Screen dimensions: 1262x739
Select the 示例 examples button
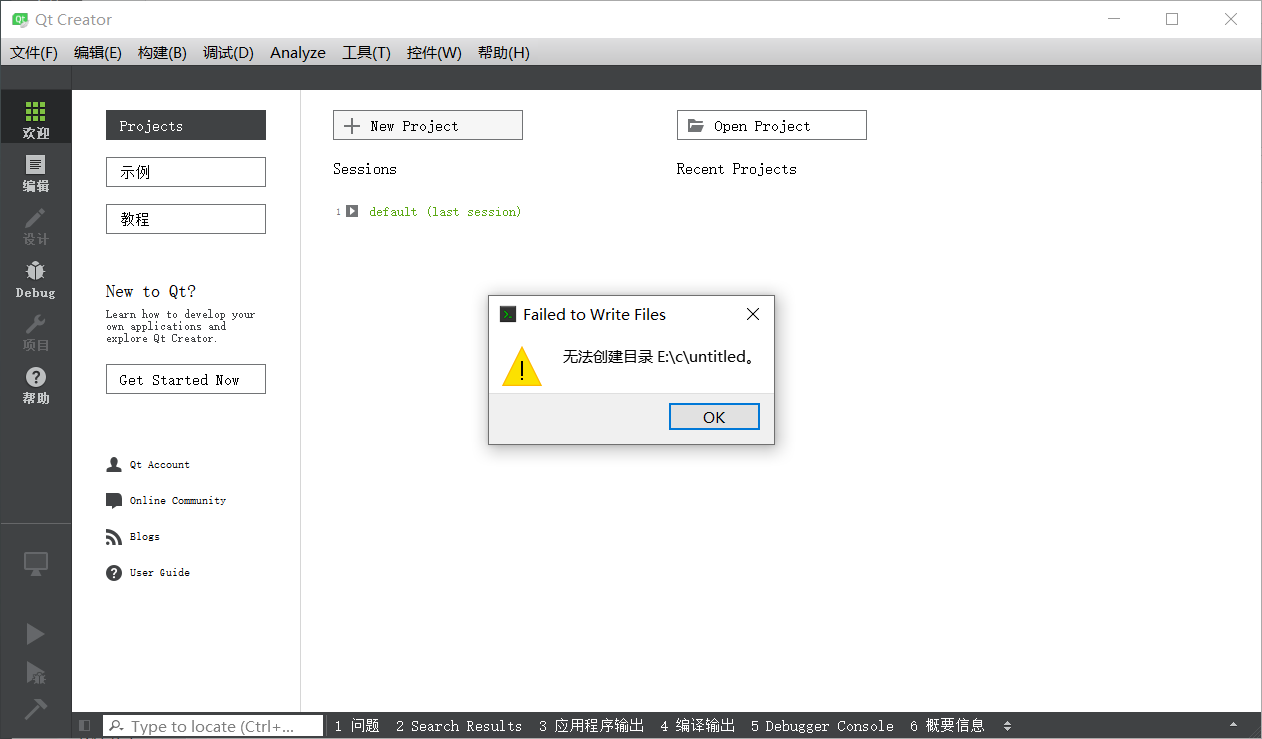pyautogui.click(x=186, y=172)
